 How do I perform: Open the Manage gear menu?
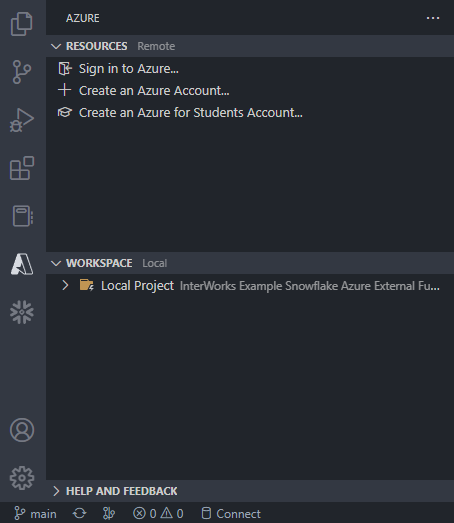[22, 478]
